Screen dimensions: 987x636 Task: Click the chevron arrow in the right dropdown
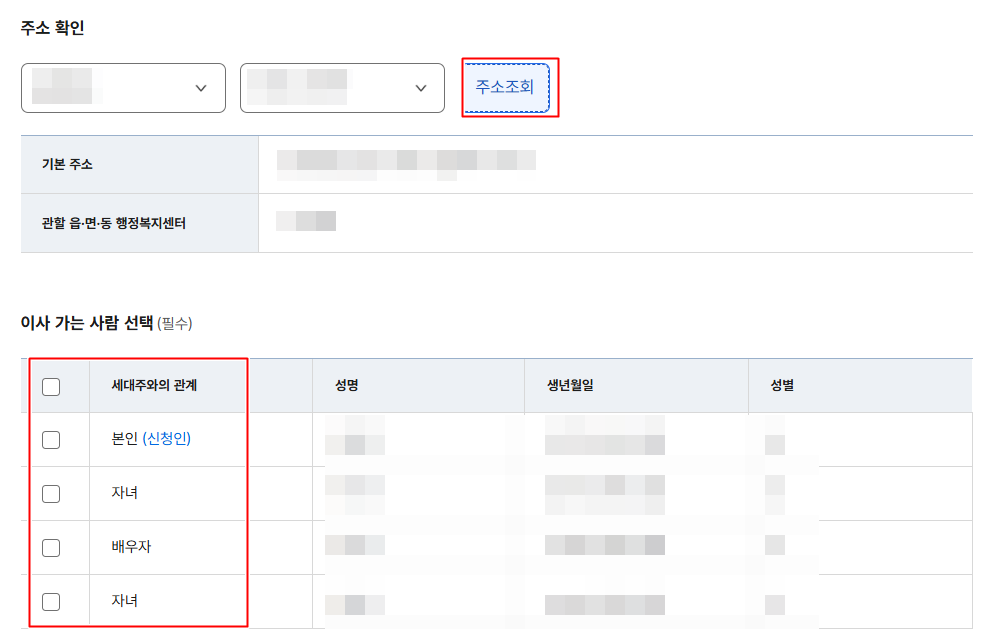(421, 89)
